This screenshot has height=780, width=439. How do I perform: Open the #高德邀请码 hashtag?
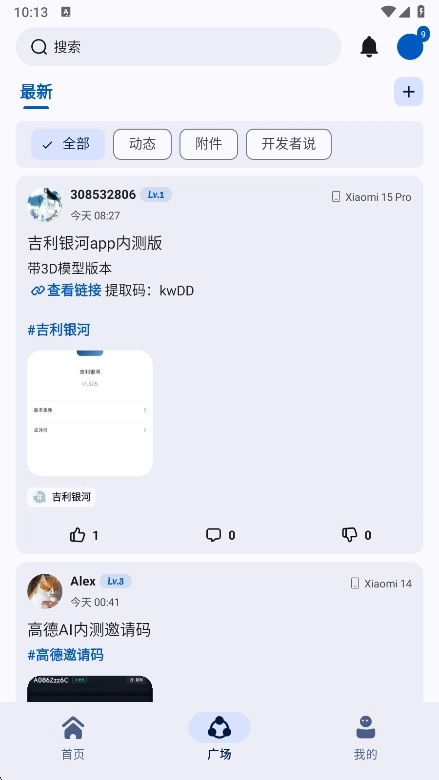click(66, 655)
